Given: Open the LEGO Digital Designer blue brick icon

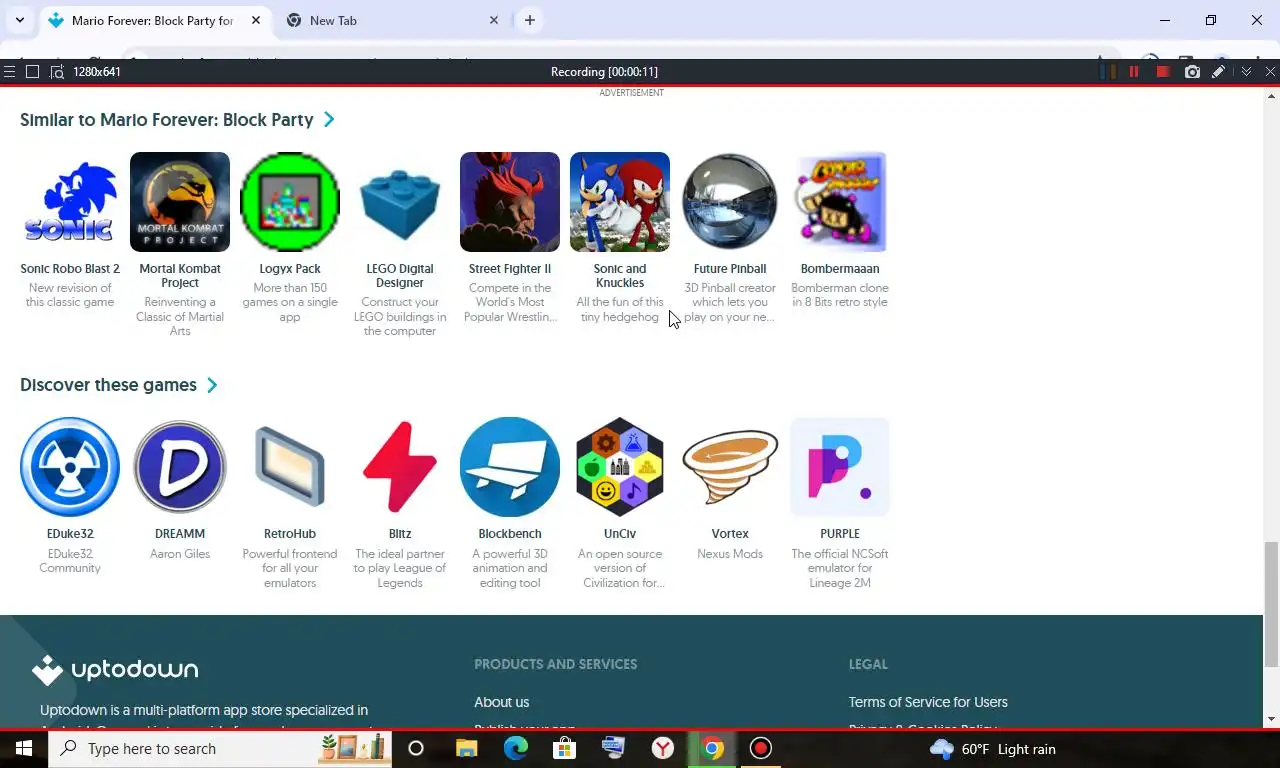Looking at the screenshot, I should coord(400,202).
